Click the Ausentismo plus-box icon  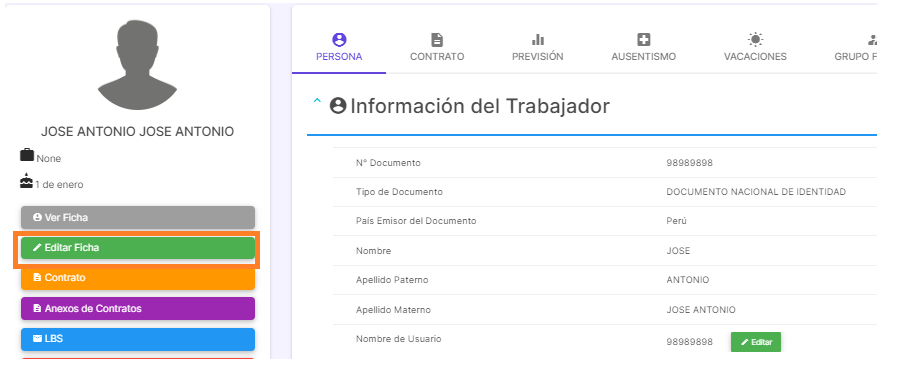643,40
